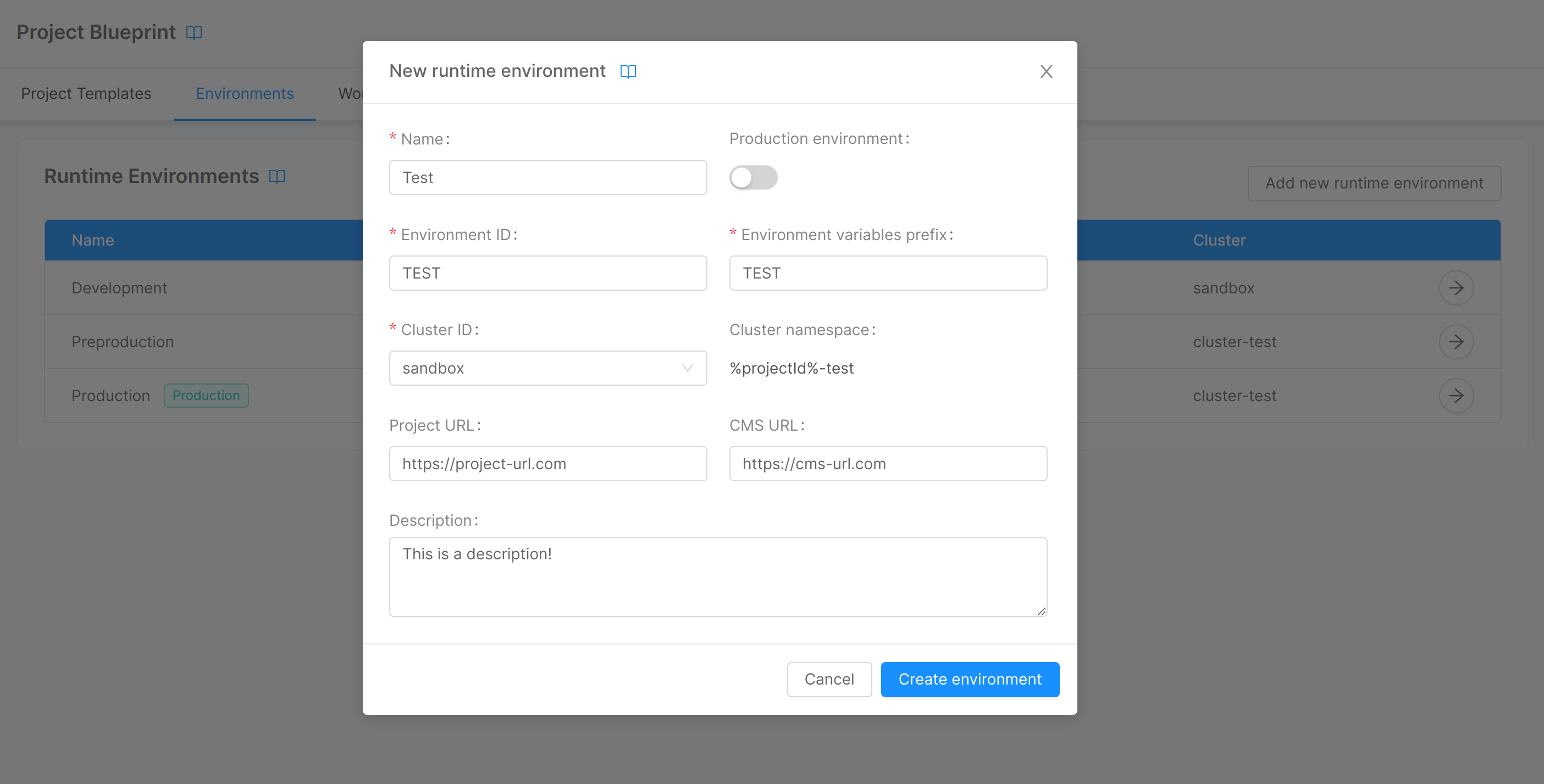Click into Environment ID field
Image resolution: width=1544 pixels, height=784 pixels.
pyautogui.click(x=547, y=273)
